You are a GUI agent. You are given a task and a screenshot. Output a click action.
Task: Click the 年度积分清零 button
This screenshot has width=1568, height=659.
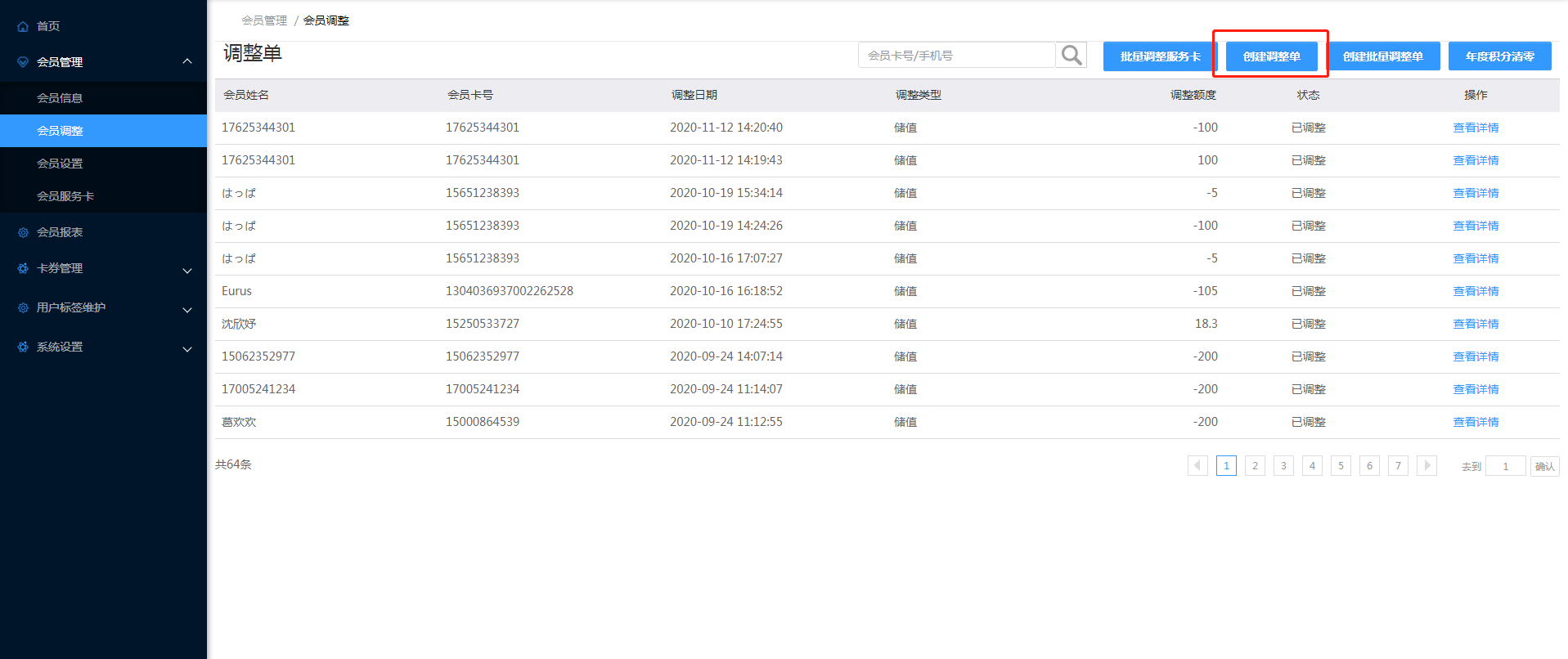click(x=1500, y=56)
